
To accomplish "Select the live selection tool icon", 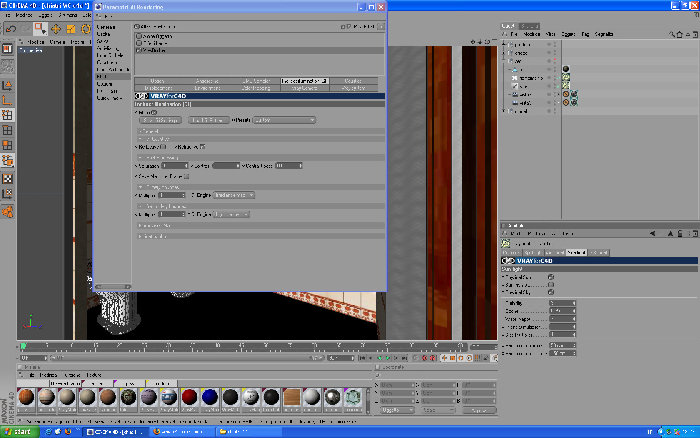I will (x=40, y=29).
